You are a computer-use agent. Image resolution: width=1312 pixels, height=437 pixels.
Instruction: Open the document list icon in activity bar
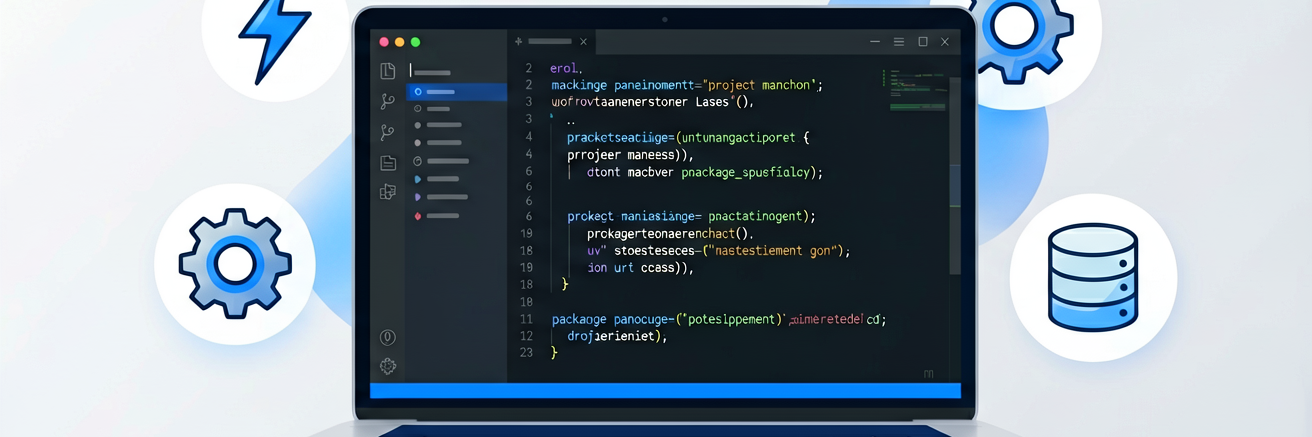pyautogui.click(x=388, y=163)
